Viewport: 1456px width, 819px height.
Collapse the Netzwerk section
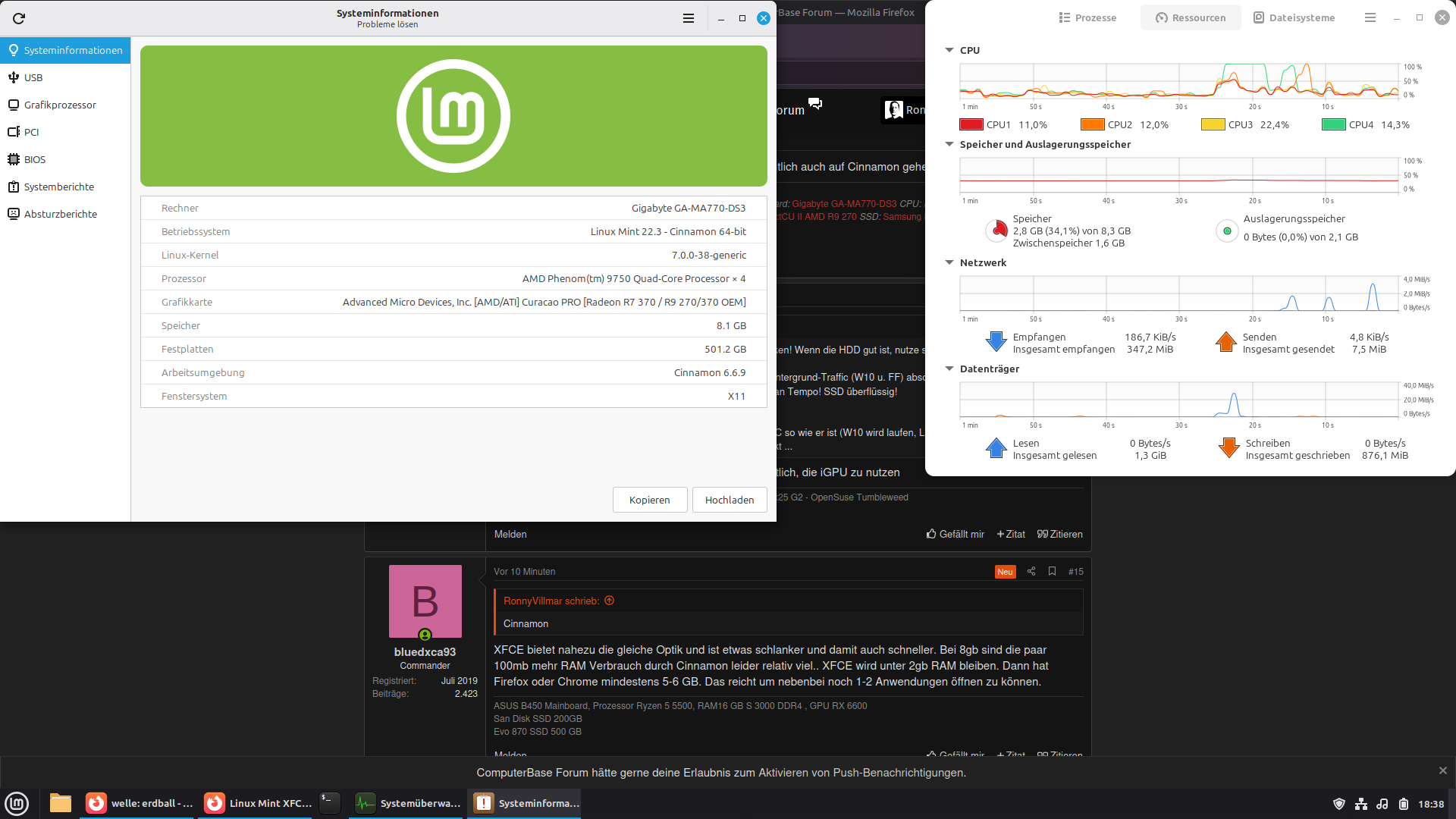949,262
